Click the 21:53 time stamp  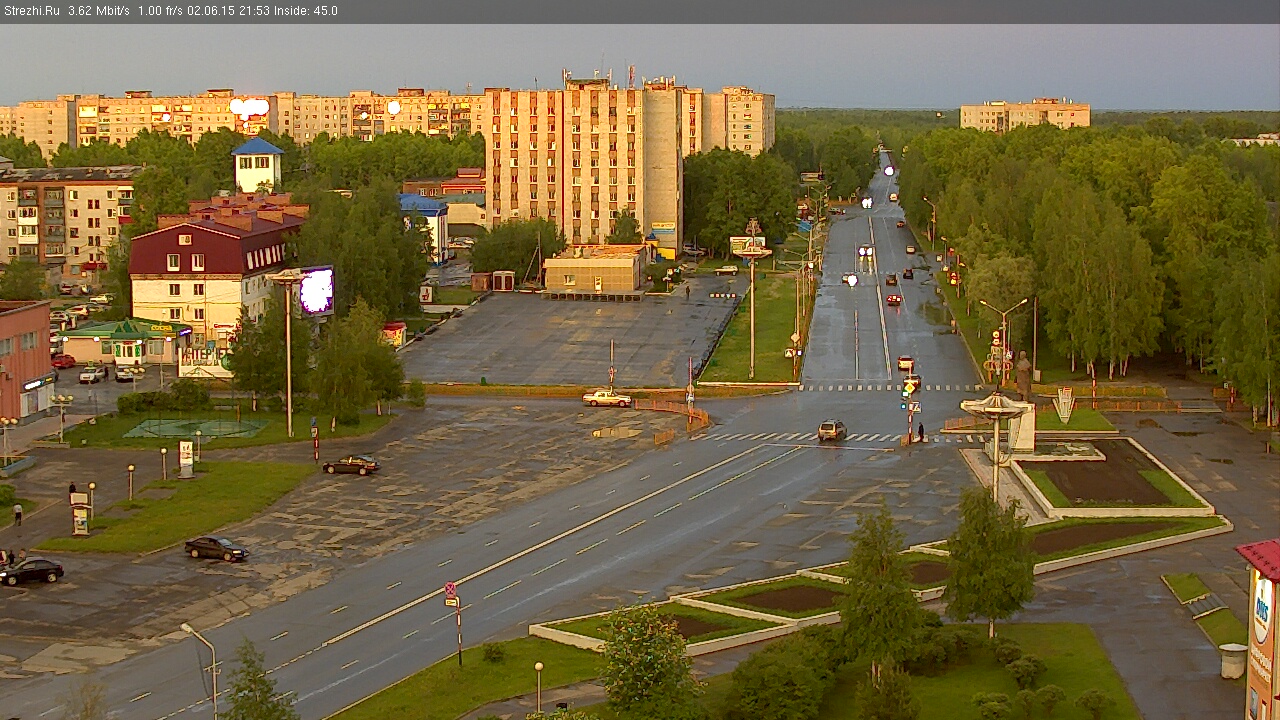[x=252, y=11]
